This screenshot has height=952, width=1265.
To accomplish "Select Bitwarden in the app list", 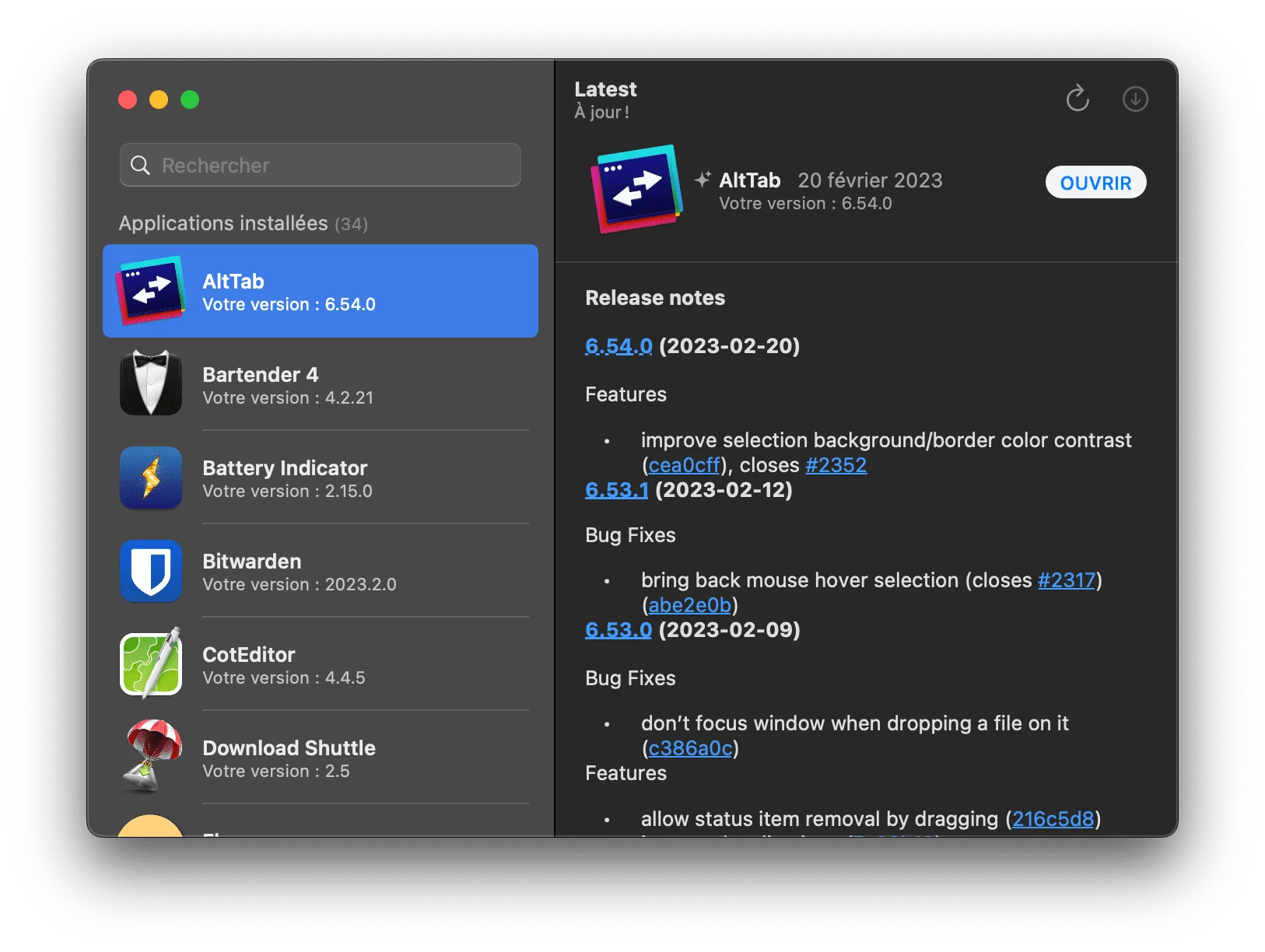I will (321, 571).
